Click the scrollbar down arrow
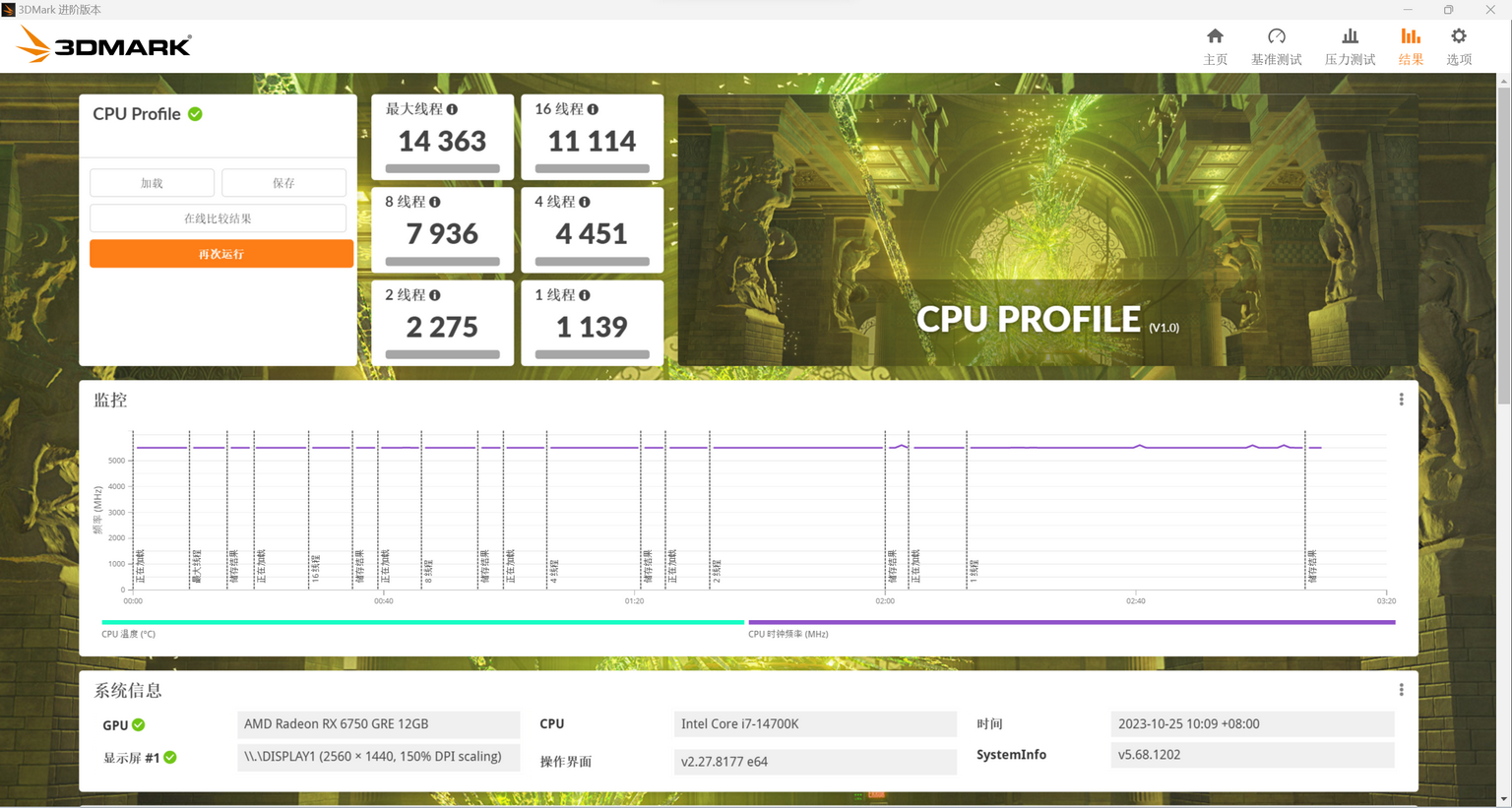 point(1503,800)
